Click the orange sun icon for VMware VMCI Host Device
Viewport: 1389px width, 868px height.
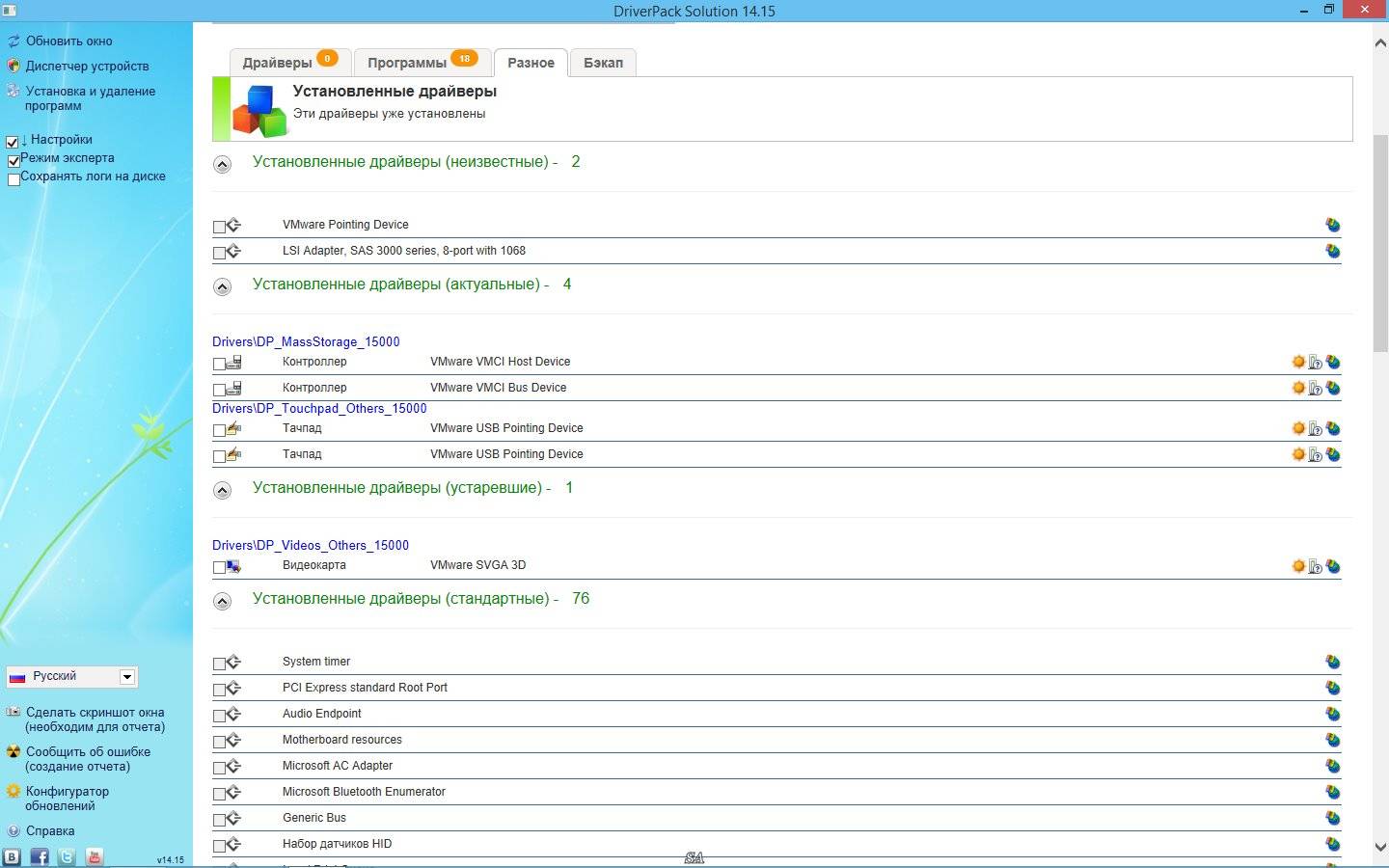pos(1298,362)
